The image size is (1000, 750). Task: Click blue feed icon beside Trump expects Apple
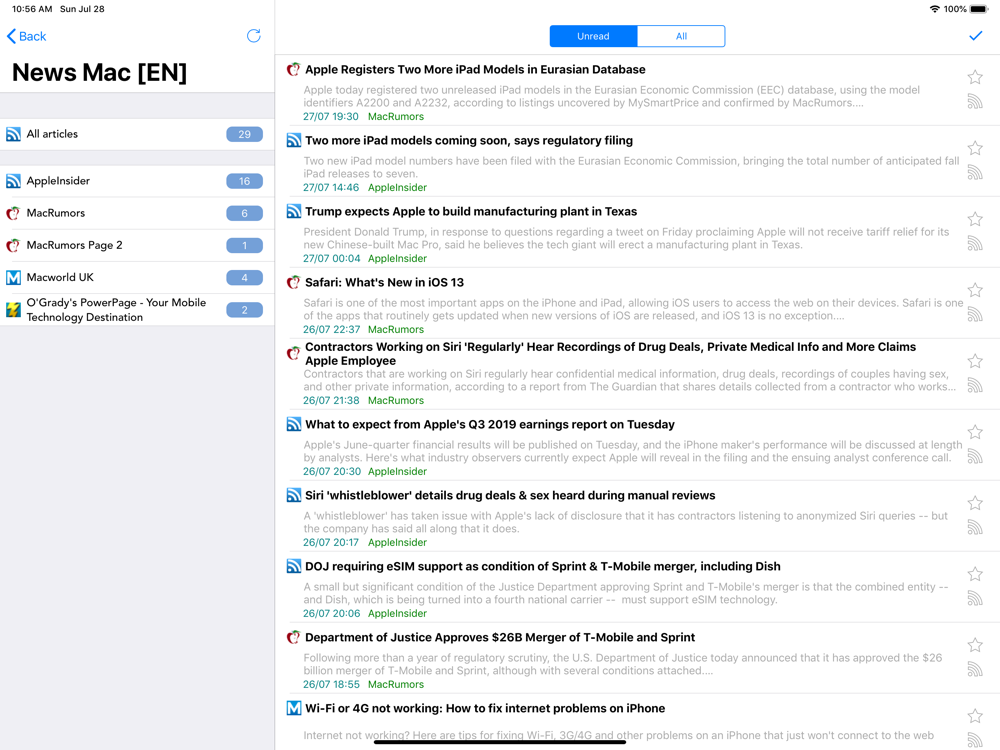pos(293,211)
